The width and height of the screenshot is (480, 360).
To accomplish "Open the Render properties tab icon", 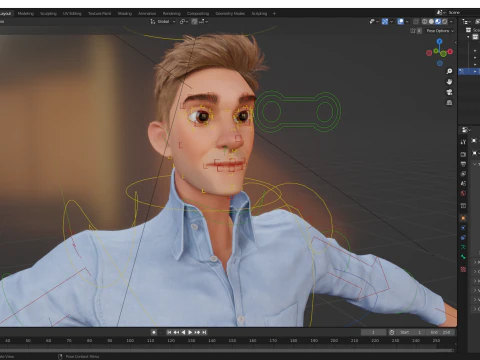I will coord(463,154).
